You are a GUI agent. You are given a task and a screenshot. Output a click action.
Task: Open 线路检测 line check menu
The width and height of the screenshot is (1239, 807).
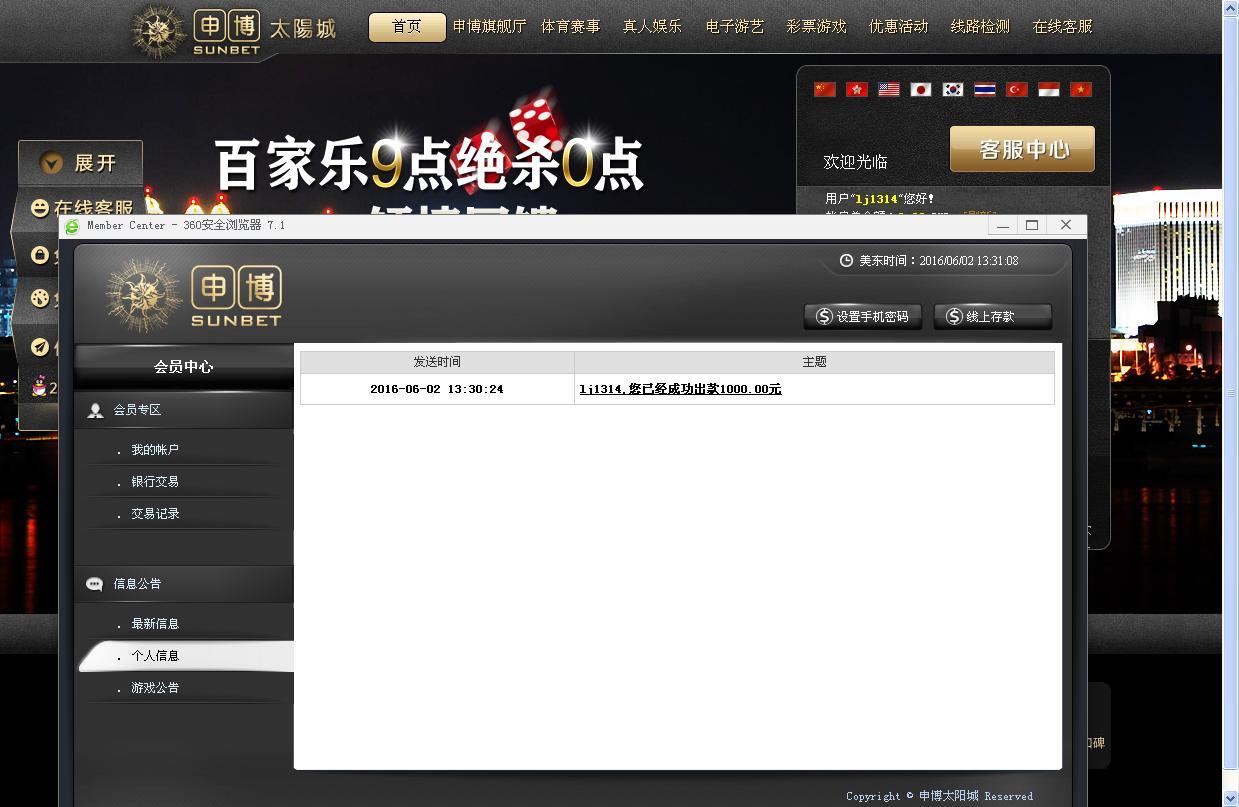click(980, 27)
